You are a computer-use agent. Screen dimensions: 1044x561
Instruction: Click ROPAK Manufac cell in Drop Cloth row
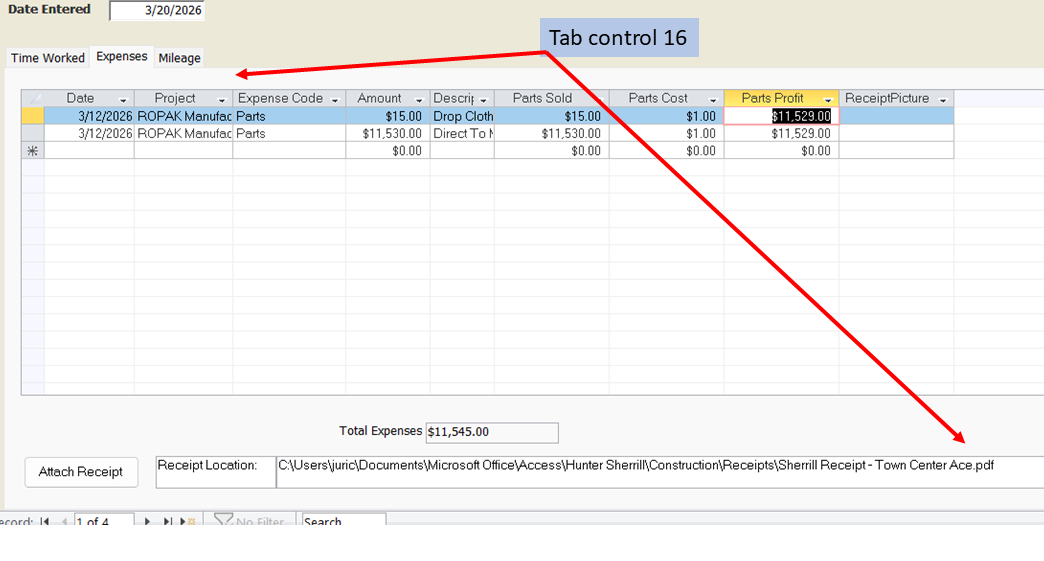point(183,116)
